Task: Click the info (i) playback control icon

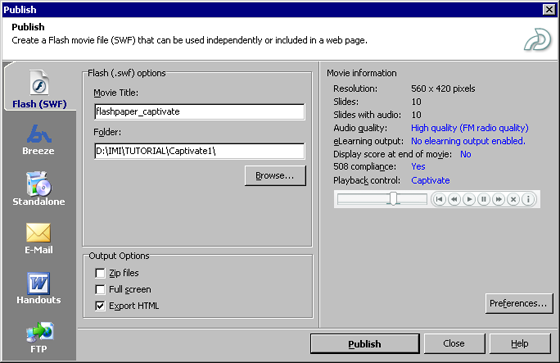Action: (x=528, y=199)
